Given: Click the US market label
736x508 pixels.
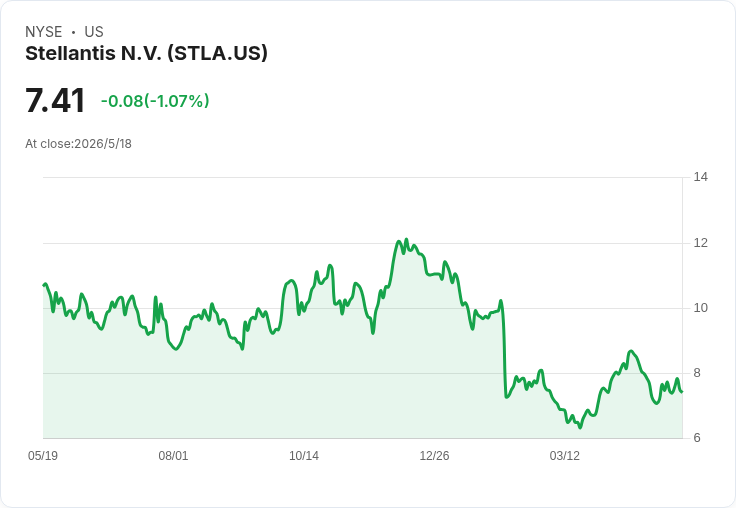Looking at the screenshot, I should pyautogui.click(x=94, y=32).
